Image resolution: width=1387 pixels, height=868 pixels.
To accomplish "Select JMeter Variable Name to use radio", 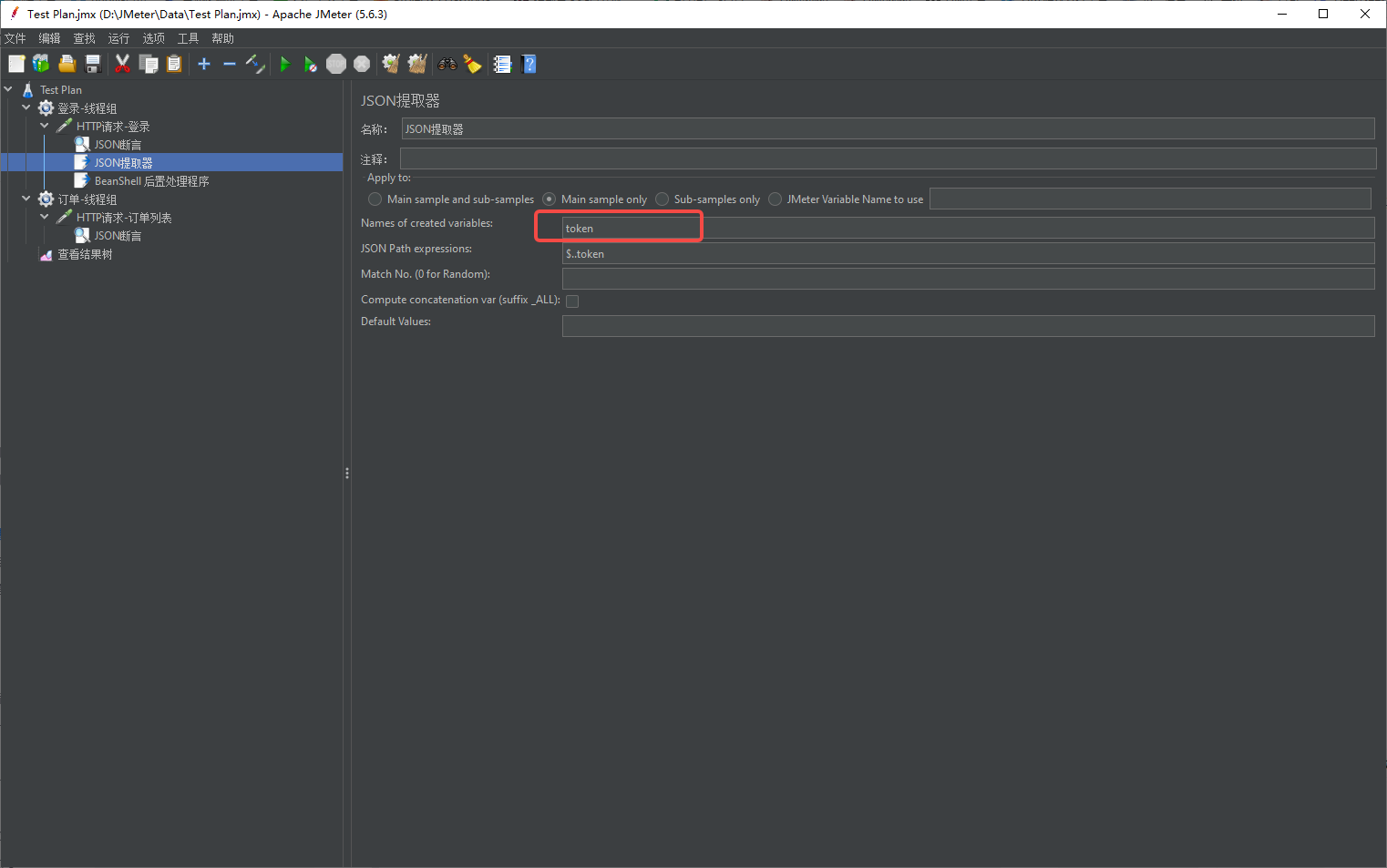I will point(775,199).
